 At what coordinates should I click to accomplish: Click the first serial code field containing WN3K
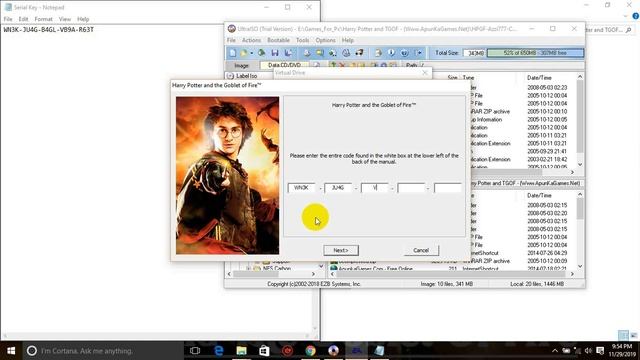pos(301,188)
